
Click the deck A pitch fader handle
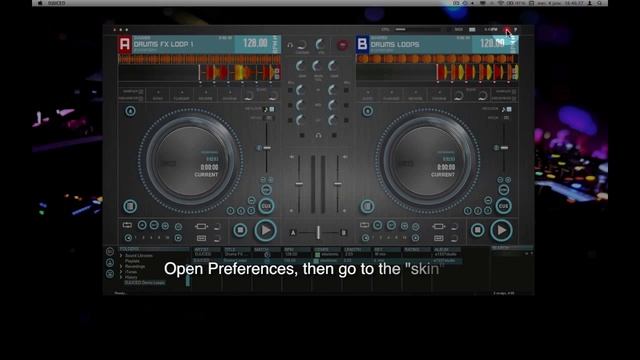pyautogui.click(x=267, y=148)
